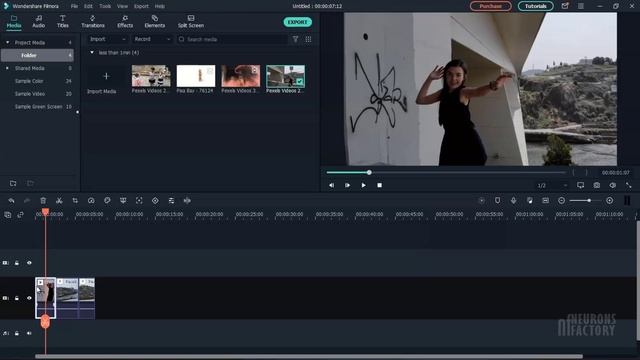Open the list icon in title bar

[581, 6]
